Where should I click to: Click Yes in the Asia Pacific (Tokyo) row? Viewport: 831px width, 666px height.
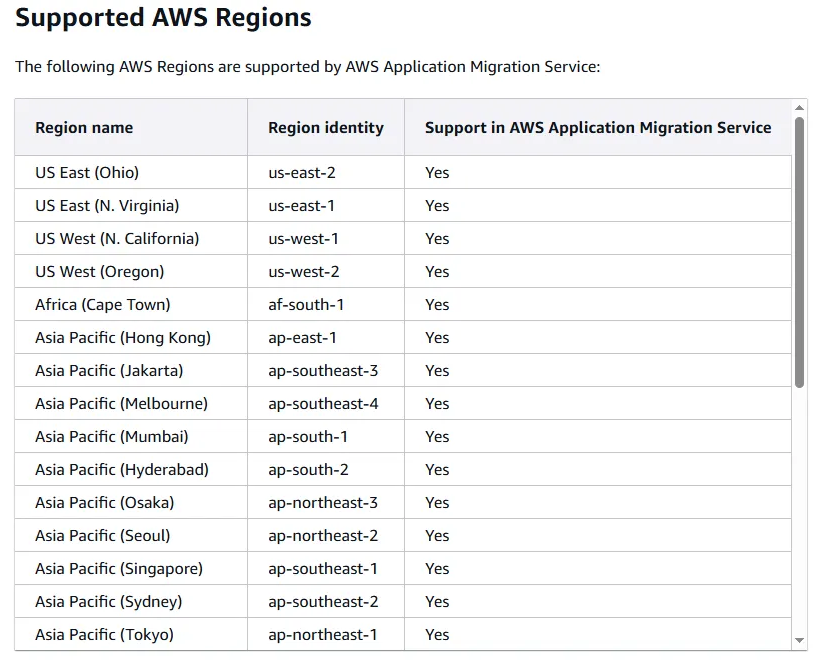click(437, 634)
